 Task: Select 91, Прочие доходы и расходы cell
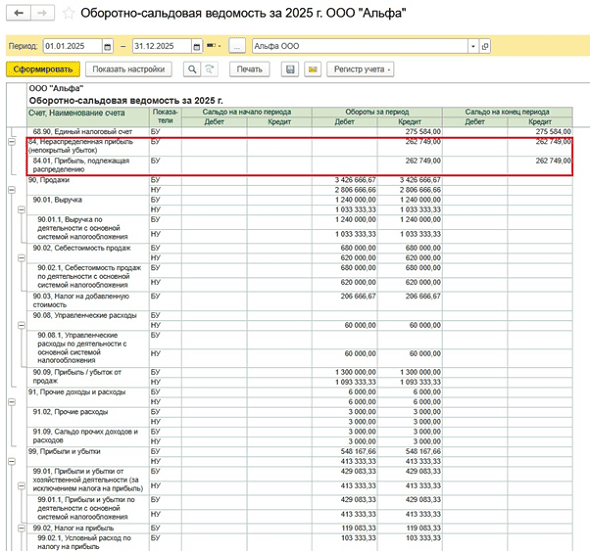88,397
